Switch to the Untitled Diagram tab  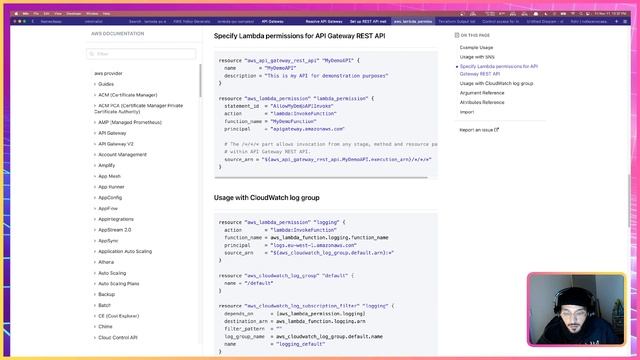[x=545, y=21]
